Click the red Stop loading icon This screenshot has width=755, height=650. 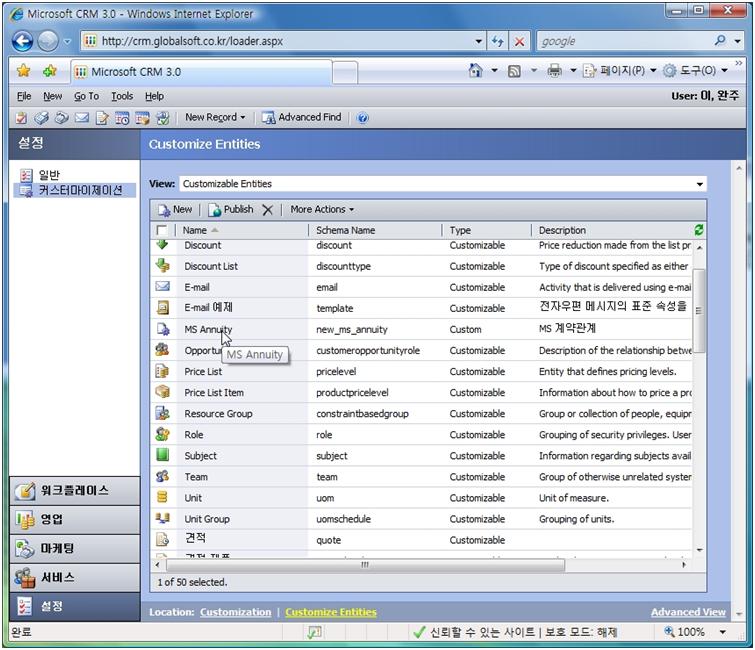pos(520,41)
